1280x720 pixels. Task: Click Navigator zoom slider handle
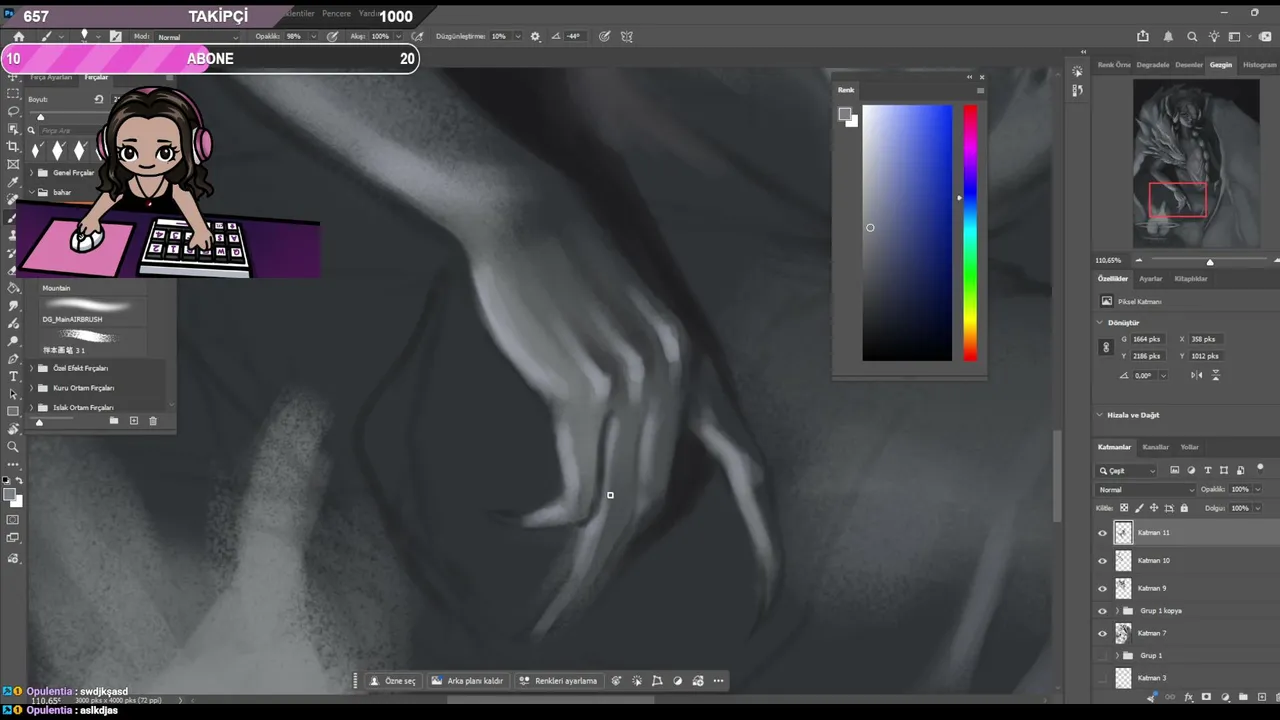(1209, 262)
